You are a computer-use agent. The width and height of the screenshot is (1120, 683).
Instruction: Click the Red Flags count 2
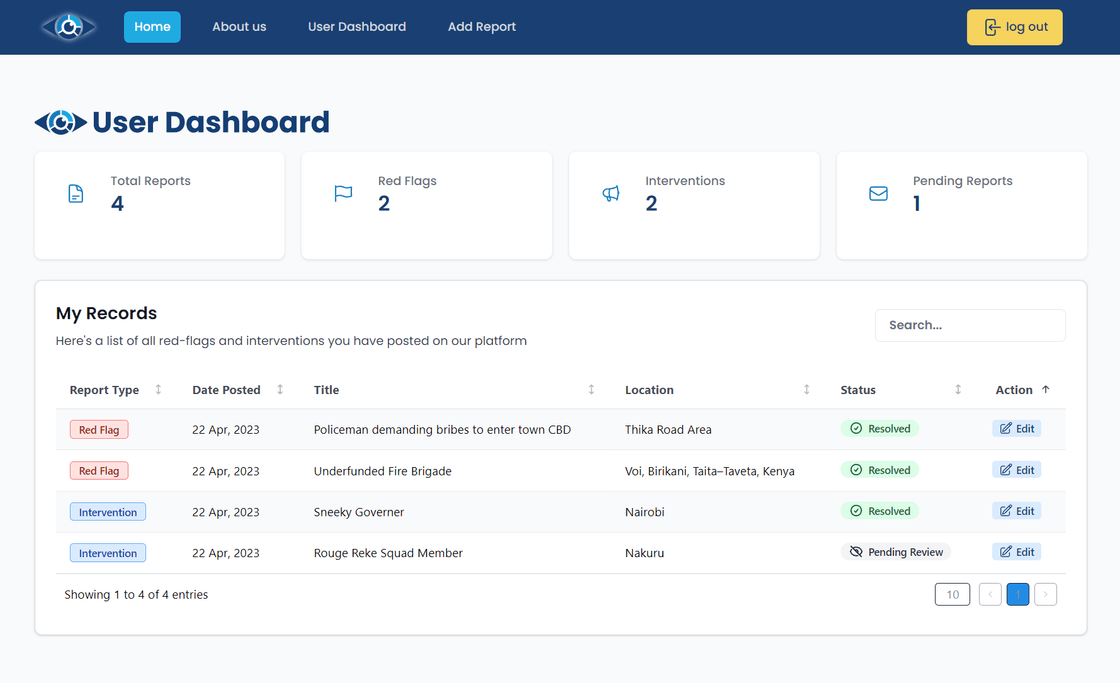[384, 204]
